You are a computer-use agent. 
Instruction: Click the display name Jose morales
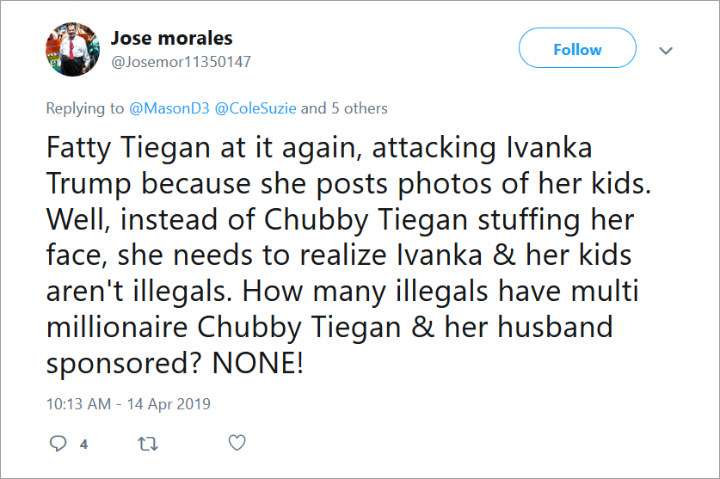[x=171, y=38]
